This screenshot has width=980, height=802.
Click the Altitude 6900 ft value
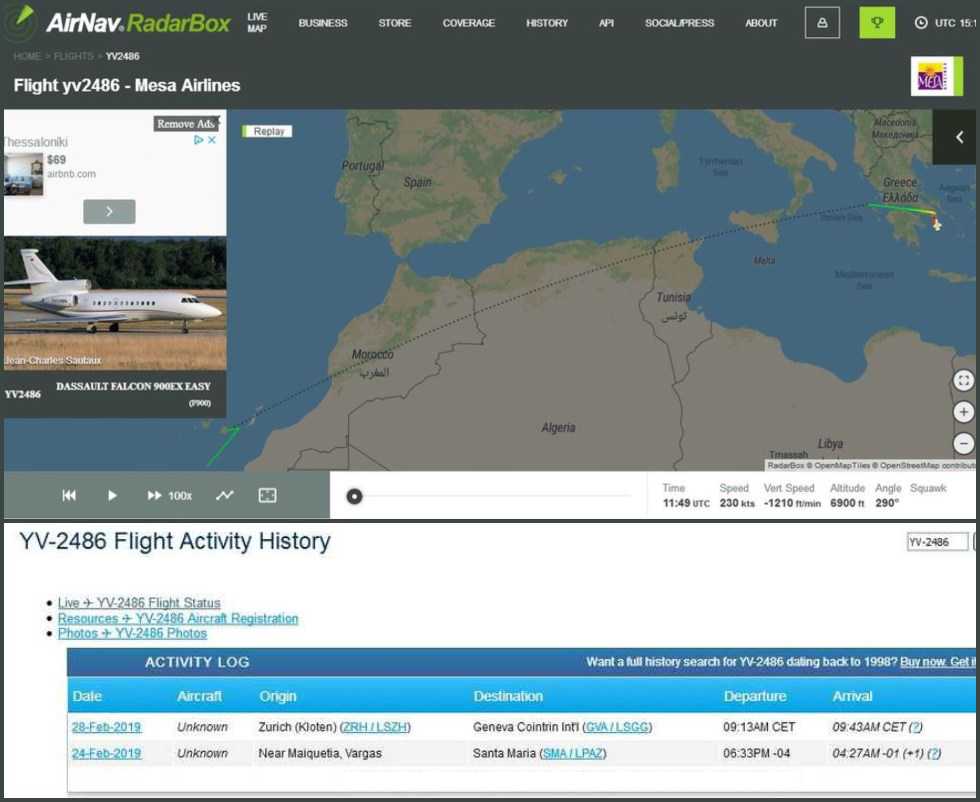[x=847, y=503]
